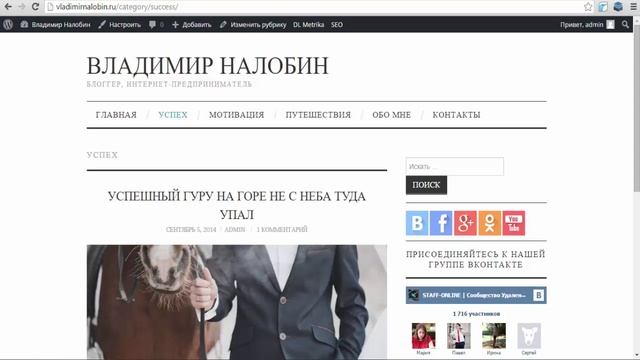This screenshot has width=640, height=360.
Task: Click the browser back arrow
Action: coord(8,7)
